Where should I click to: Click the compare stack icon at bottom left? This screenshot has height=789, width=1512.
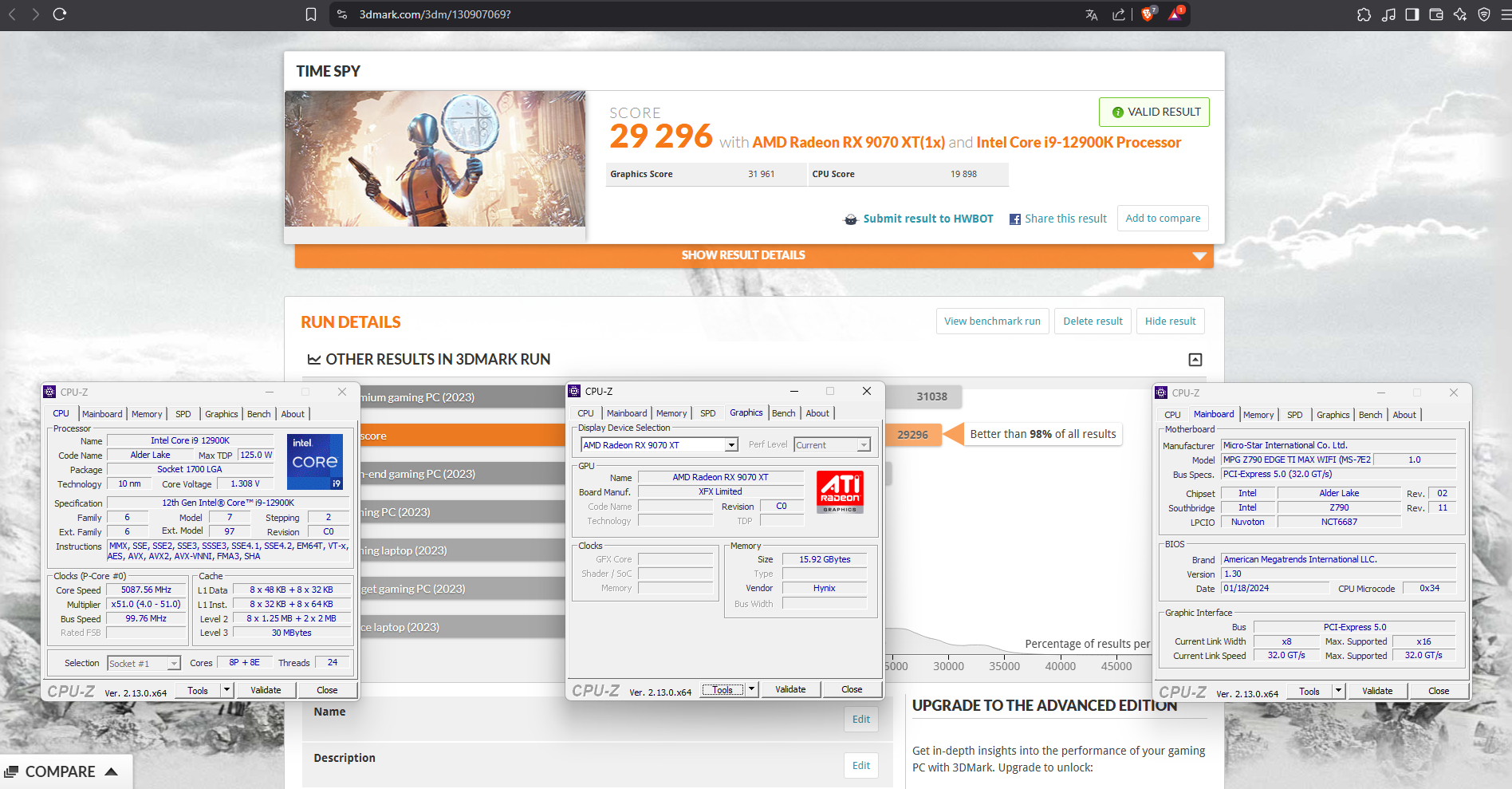click(11, 771)
